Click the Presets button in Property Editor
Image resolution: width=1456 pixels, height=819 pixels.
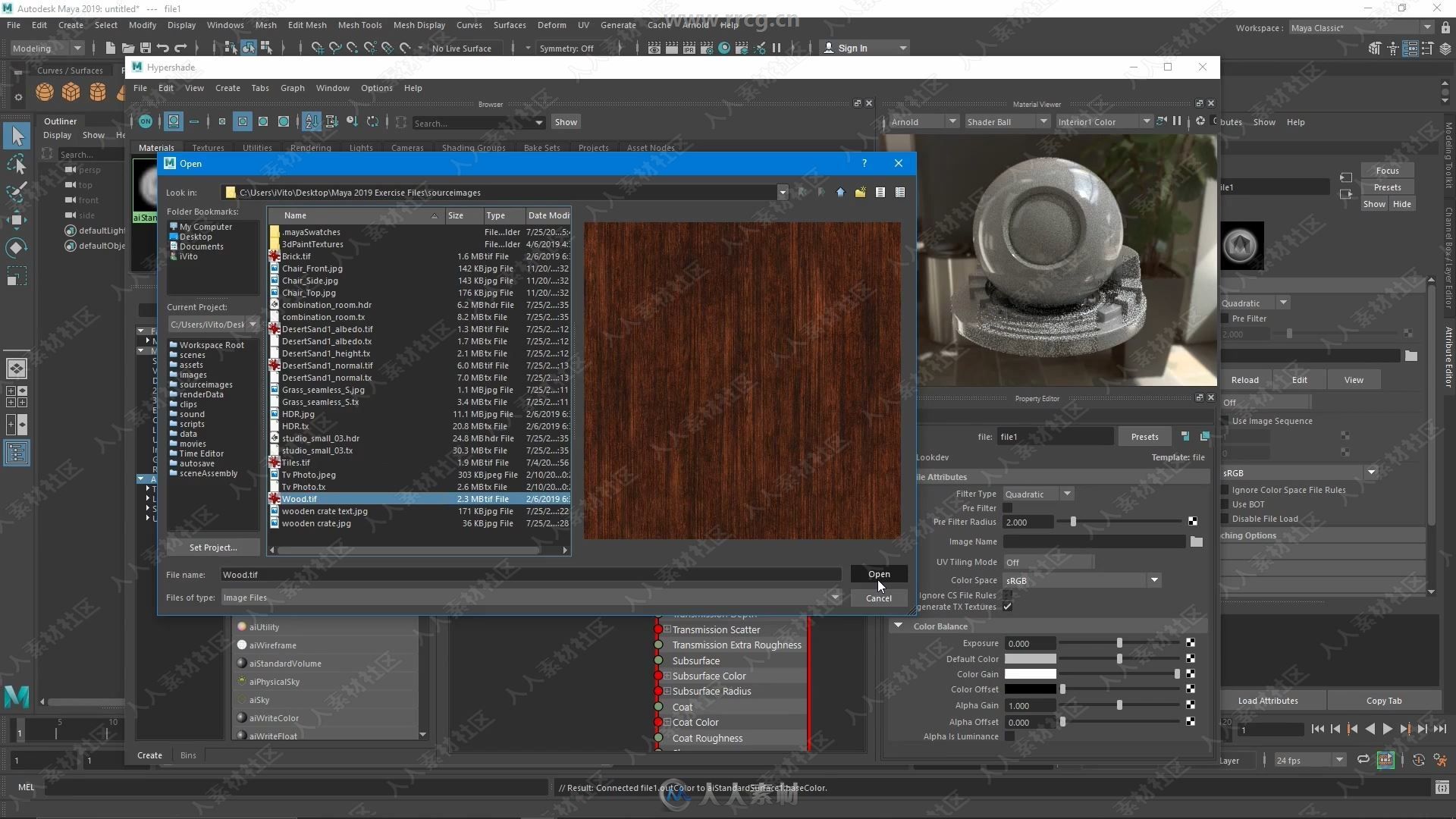[1144, 437]
